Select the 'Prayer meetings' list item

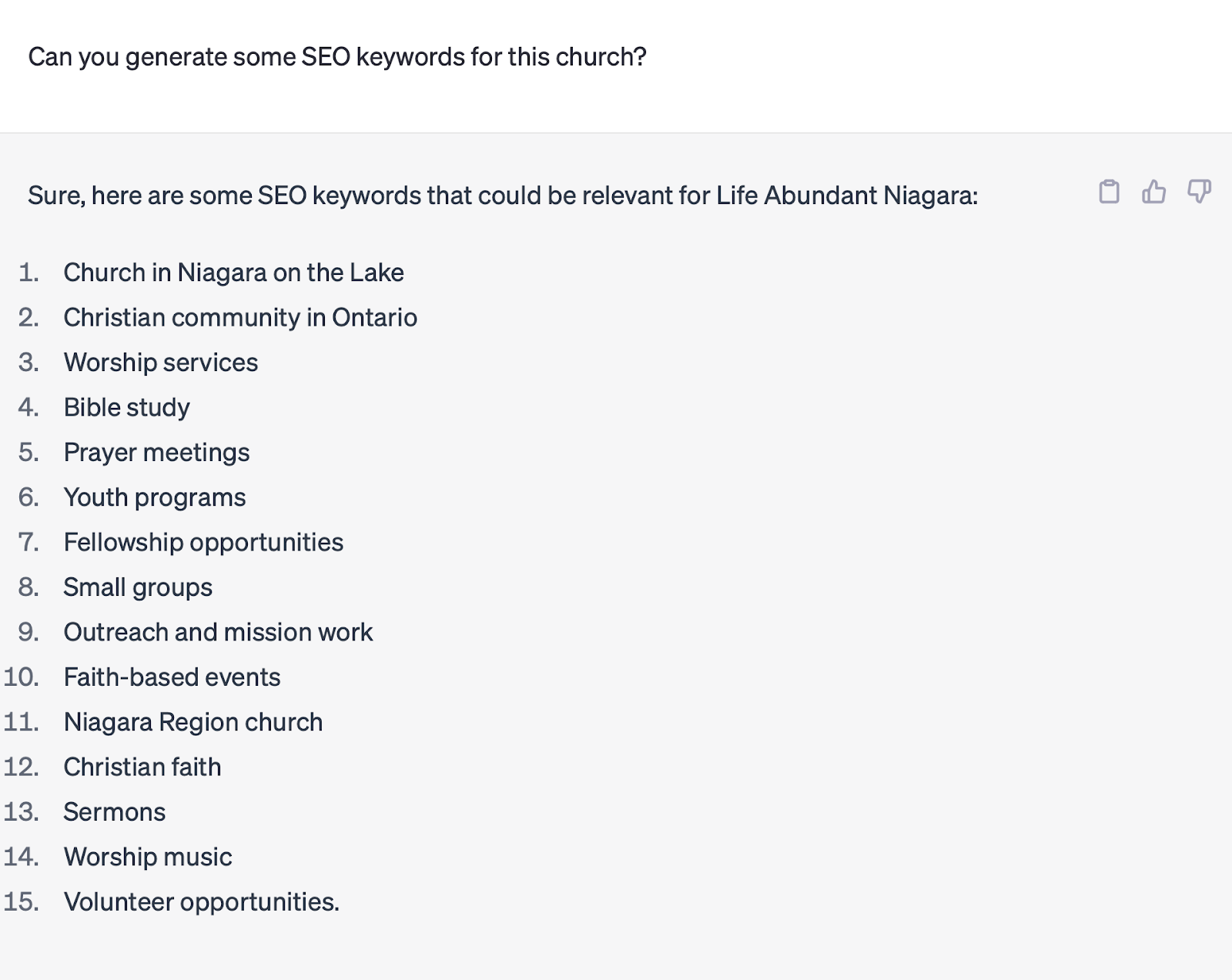pyautogui.click(x=157, y=453)
